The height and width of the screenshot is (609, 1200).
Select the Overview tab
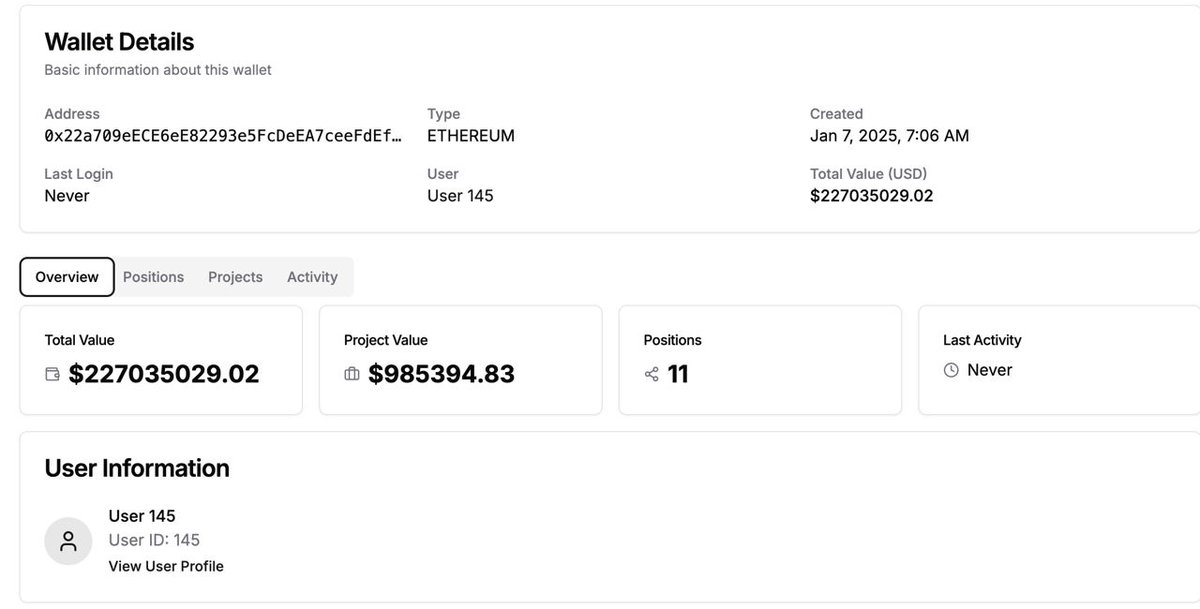click(67, 277)
